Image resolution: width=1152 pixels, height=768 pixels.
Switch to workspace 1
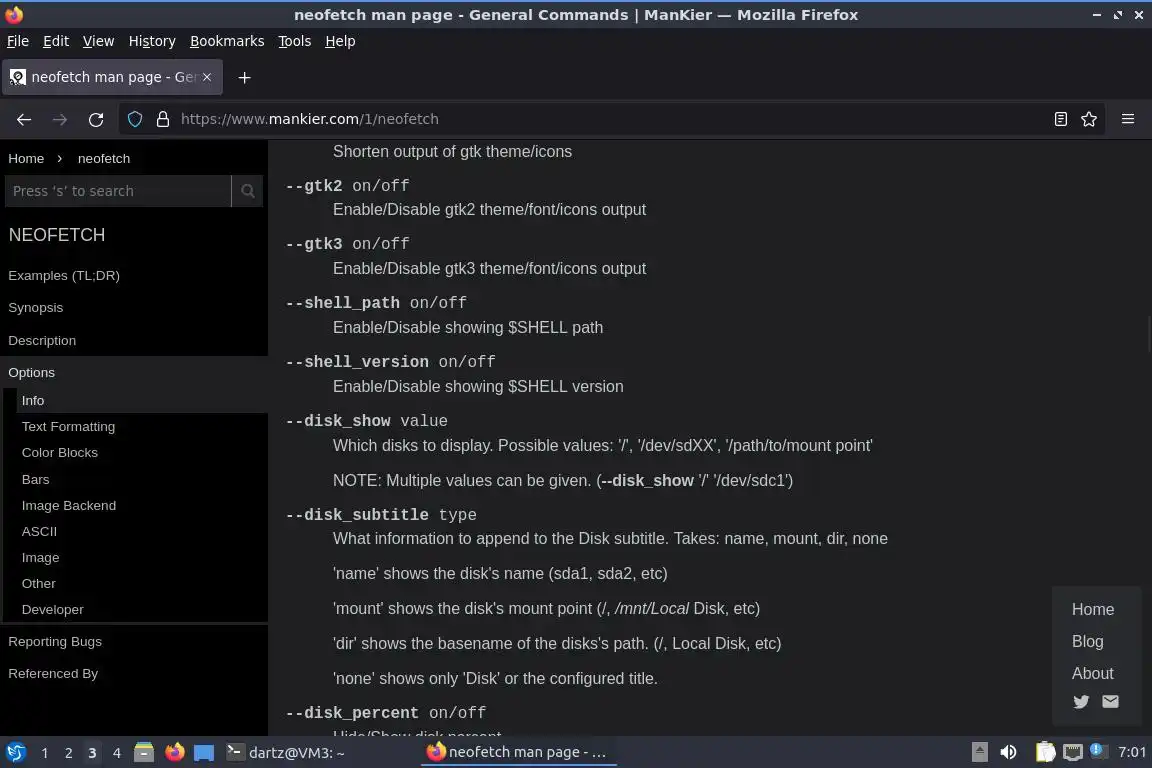coord(45,753)
